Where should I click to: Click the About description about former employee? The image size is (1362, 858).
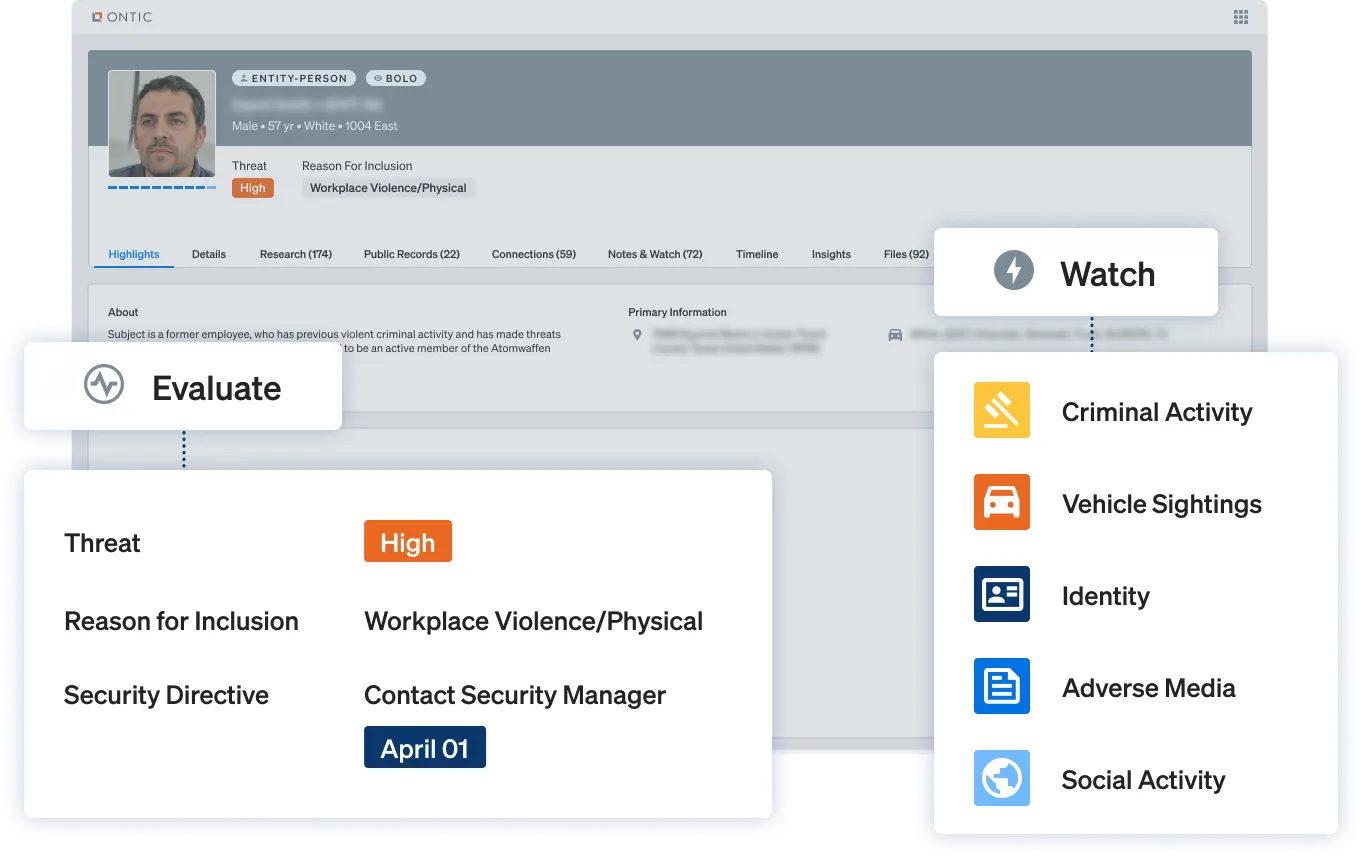334,341
